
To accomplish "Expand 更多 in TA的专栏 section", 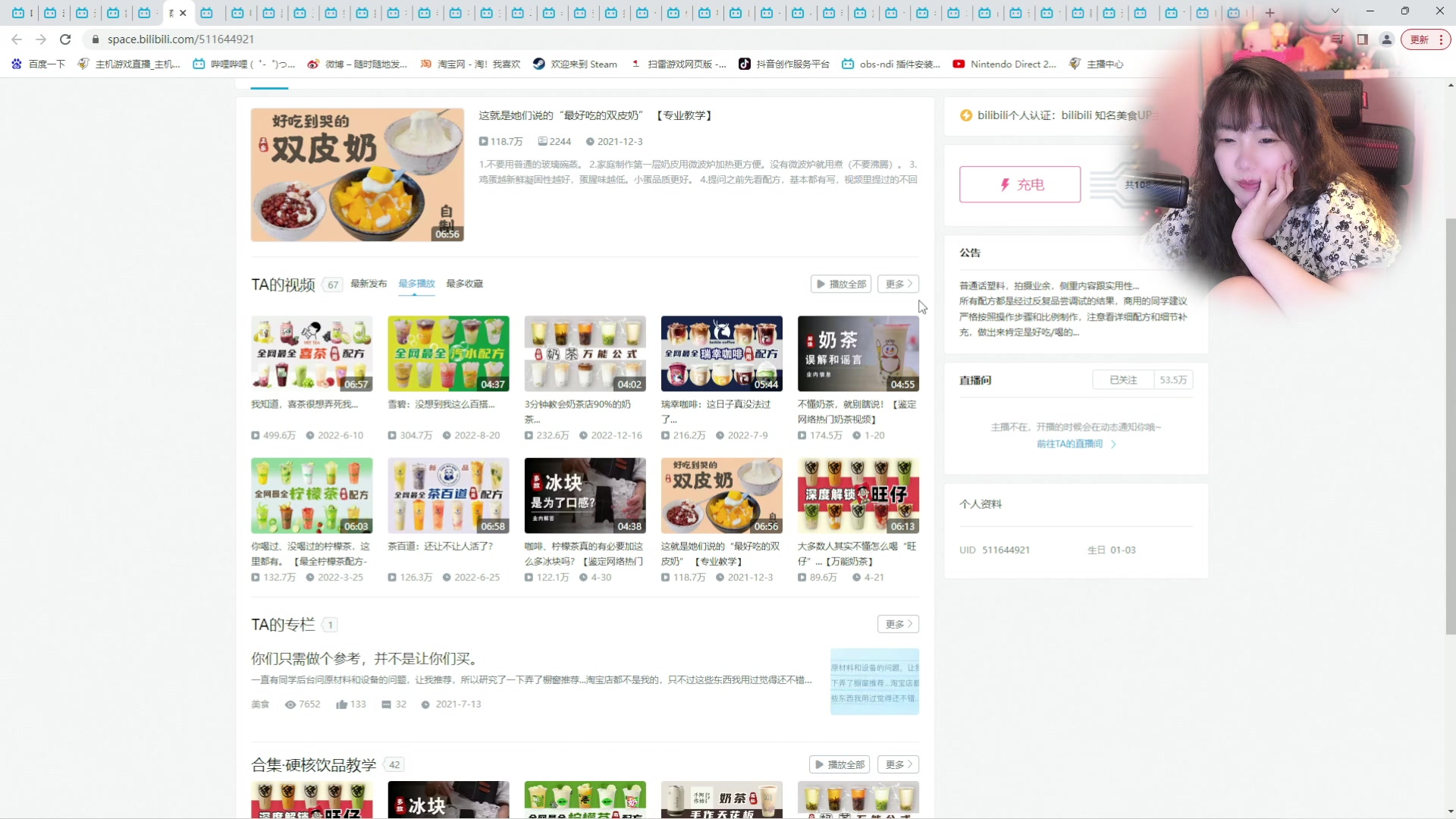I will 899,624.
